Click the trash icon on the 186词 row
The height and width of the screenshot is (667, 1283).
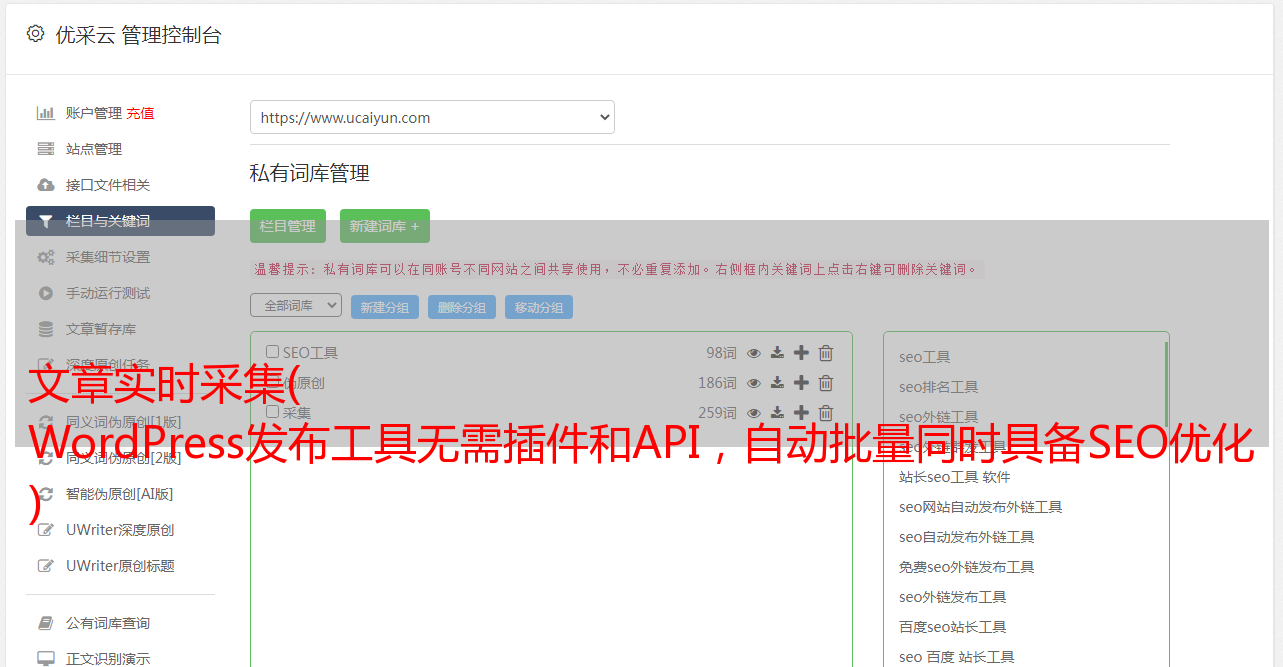tap(826, 383)
